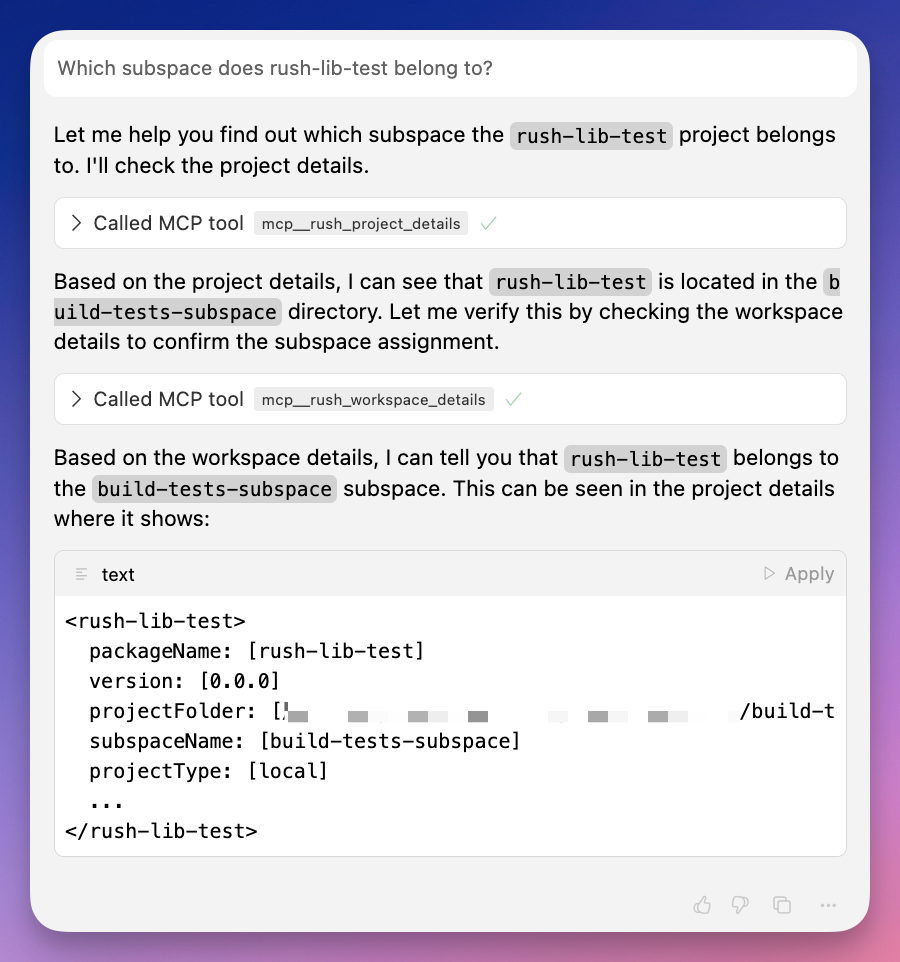Click checkmark next to mcp__rush_project_details
This screenshot has height=962, width=900.
488,224
